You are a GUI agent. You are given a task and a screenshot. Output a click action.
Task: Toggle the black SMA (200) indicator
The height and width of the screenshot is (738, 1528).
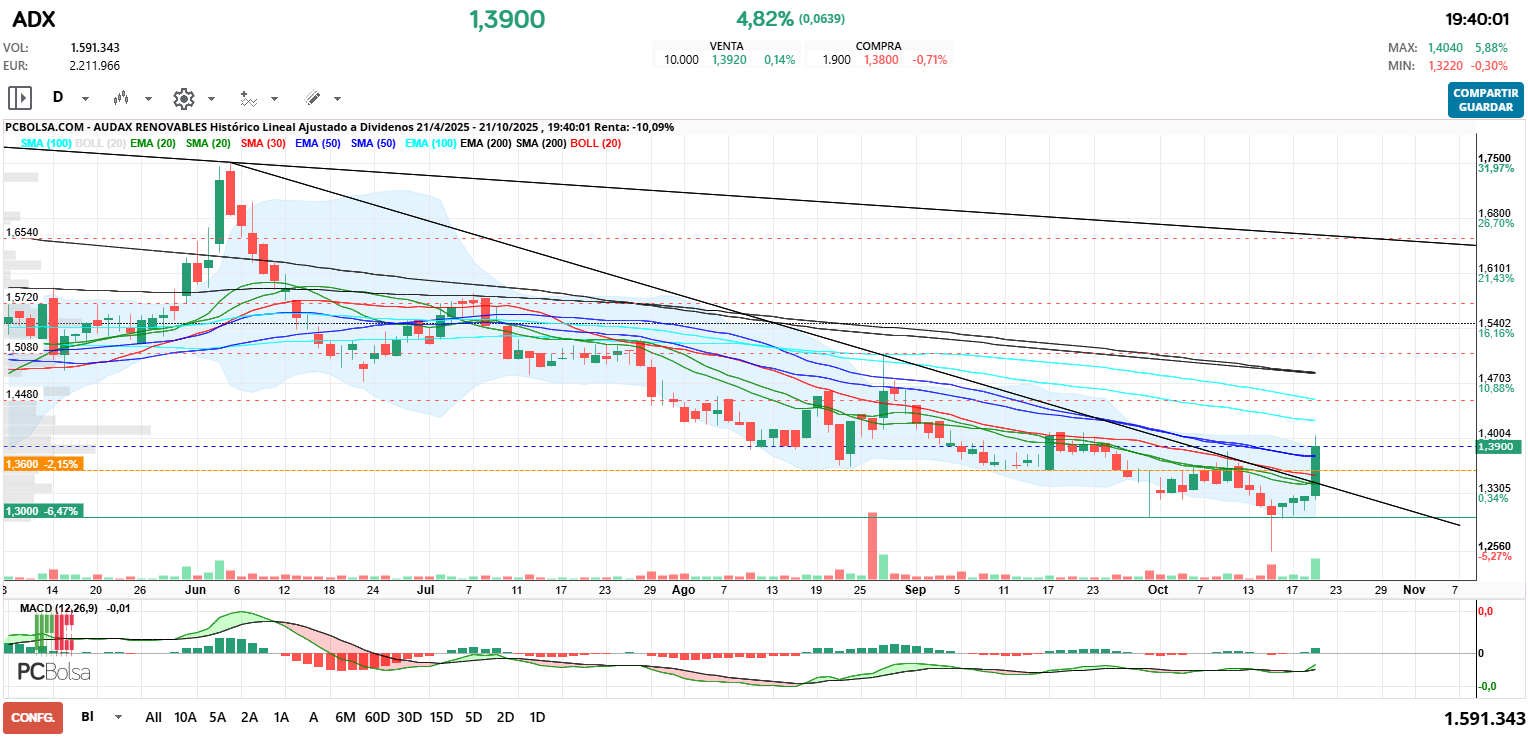coord(541,144)
